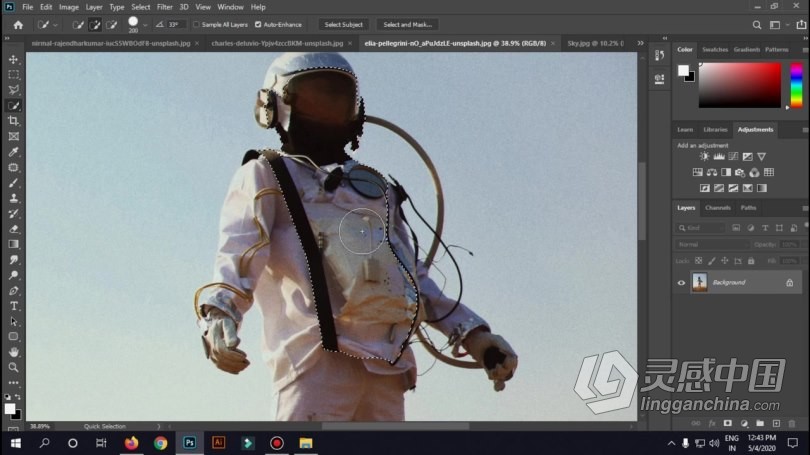Screen dimensions: 810x455
Task: Select the Spot Healing Brush tool
Action: [x=14, y=167]
